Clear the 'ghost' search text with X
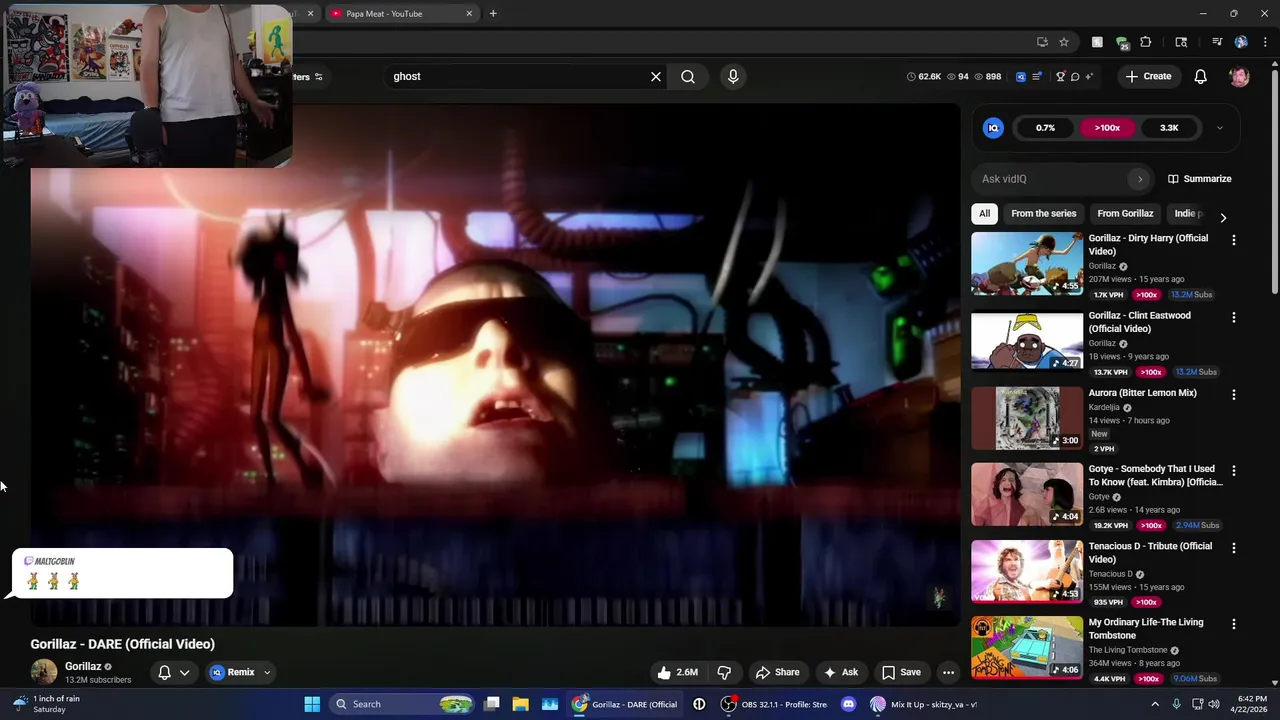The image size is (1280, 720). point(656,76)
